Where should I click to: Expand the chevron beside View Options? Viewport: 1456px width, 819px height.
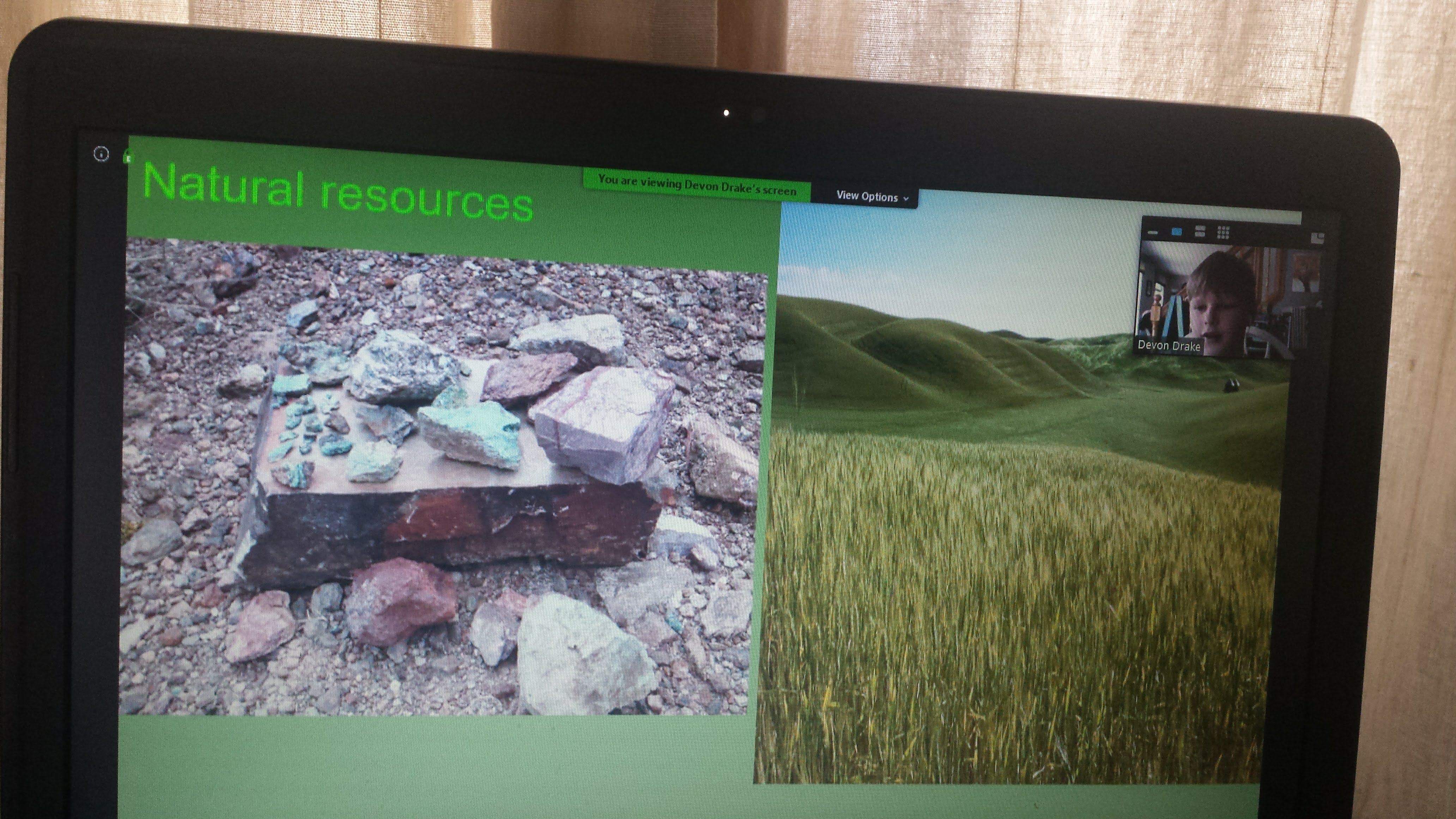point(906,198)
